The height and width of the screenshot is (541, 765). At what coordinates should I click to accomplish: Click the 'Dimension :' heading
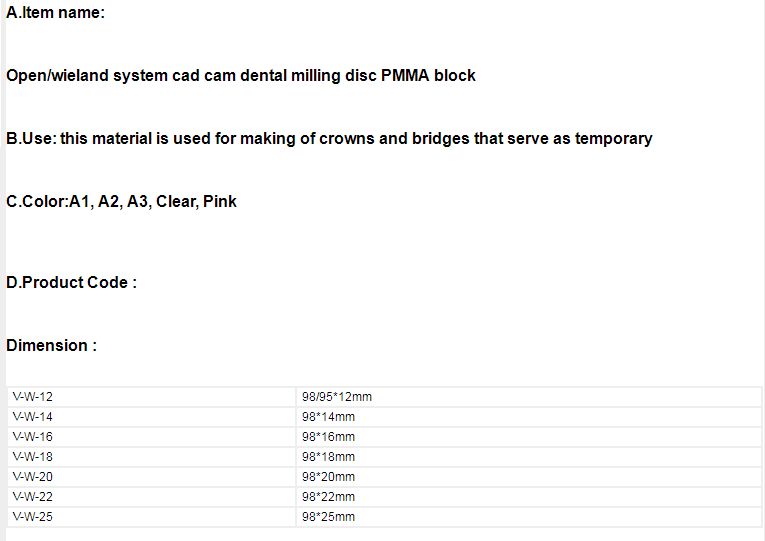point(51,345)
